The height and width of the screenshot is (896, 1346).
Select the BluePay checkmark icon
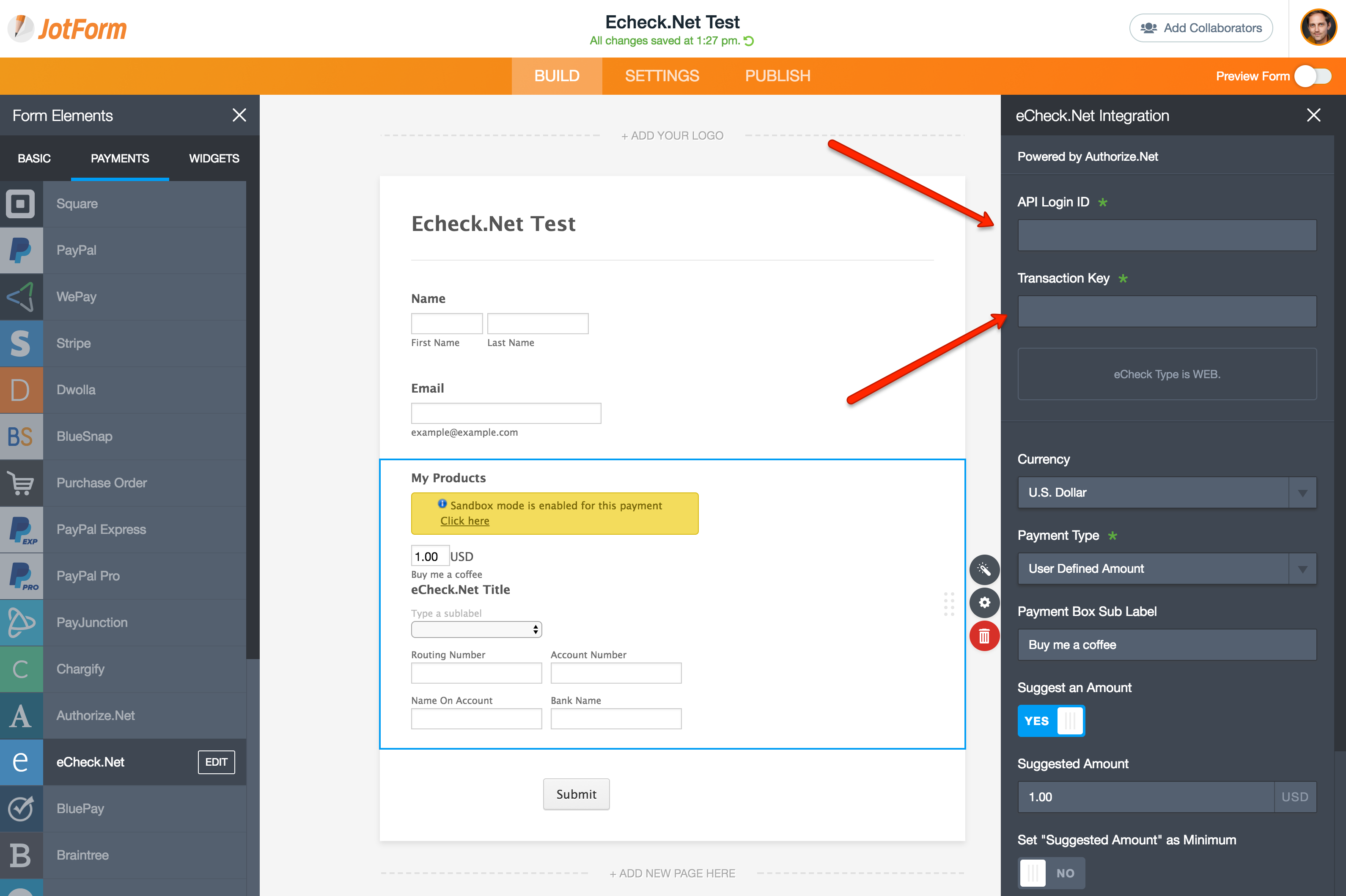21,809
